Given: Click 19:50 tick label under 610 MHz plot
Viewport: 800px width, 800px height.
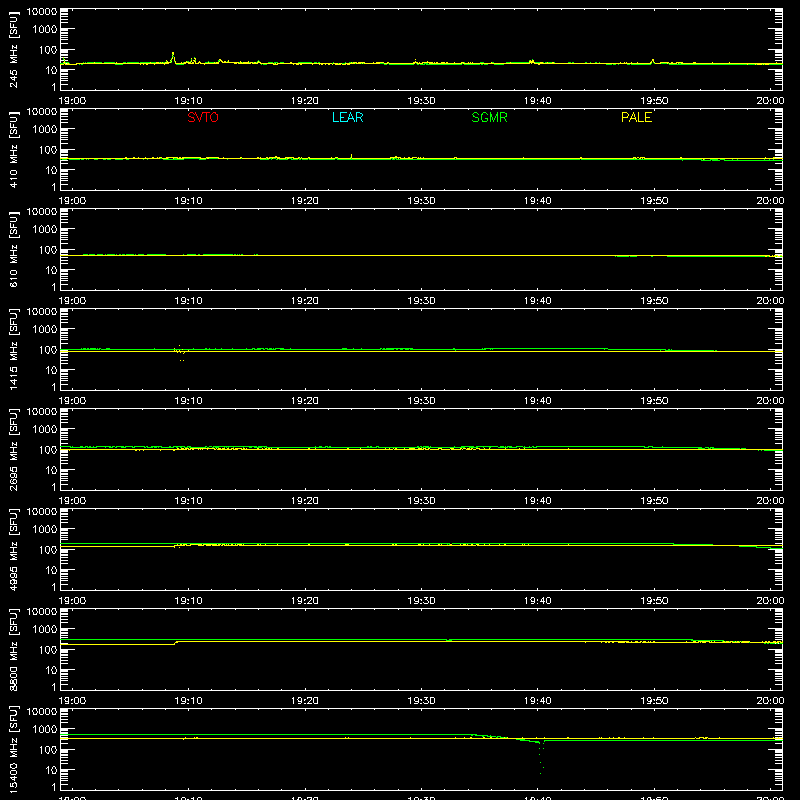Looking at the screenshot, I should [x=654, y=301].
